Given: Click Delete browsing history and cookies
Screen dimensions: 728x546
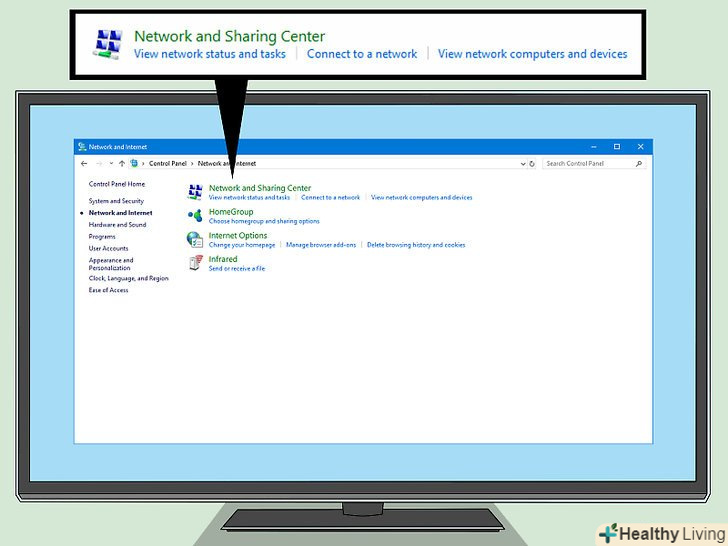Looking at the screenshot, I should click(x=416, y=245).
